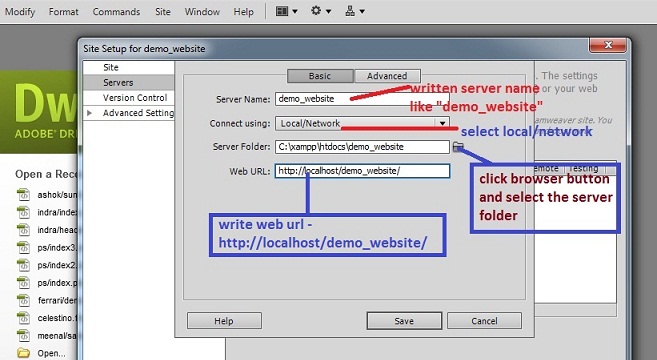Switch to the Basic tab
The height and width of the screenshot is (360, 657).
(320, 76)
